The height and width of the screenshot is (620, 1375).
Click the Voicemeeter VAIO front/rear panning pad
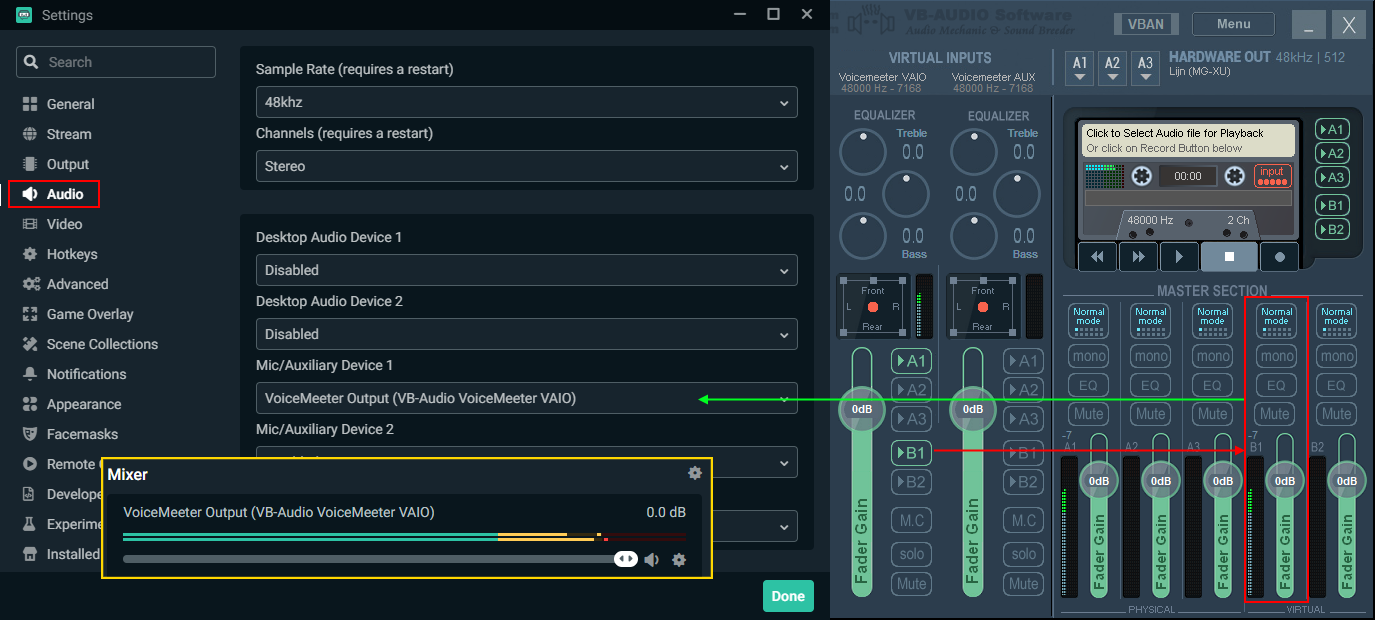(x=873, y=306)
